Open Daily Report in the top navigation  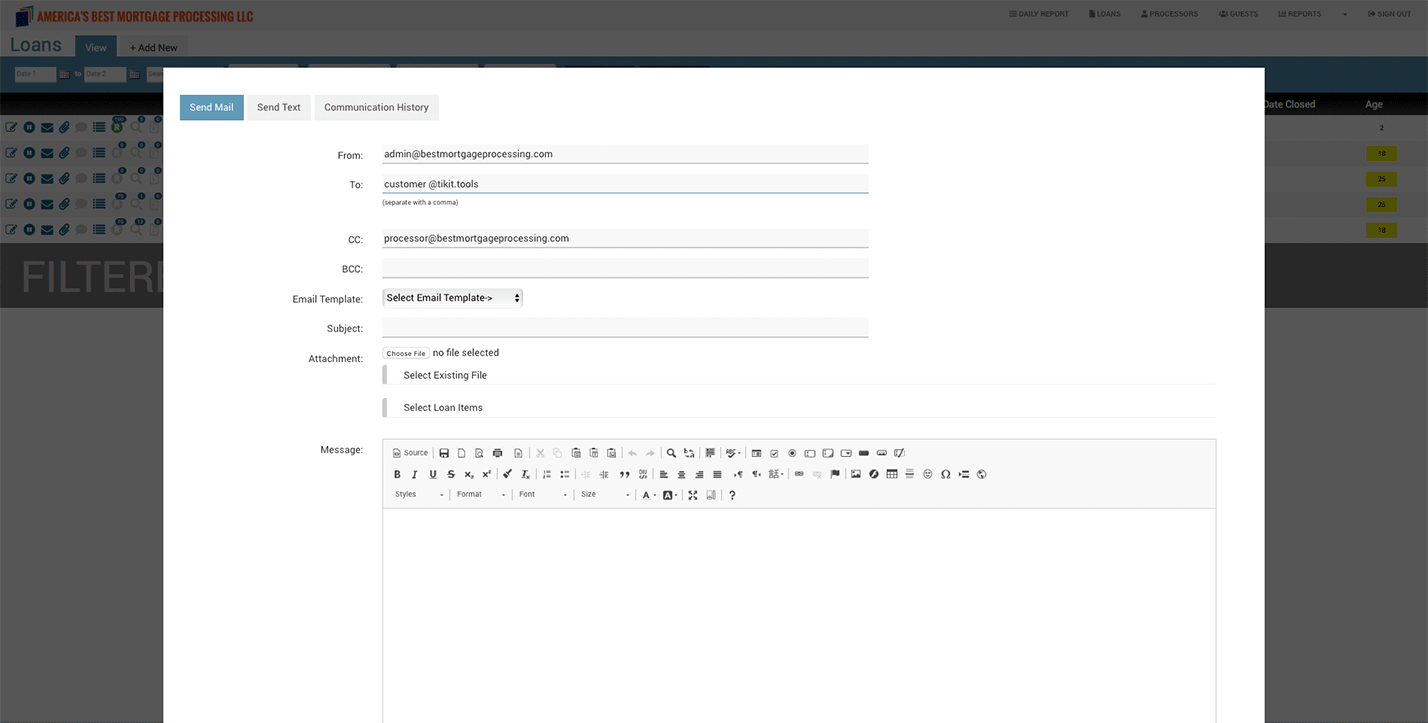1039,14
